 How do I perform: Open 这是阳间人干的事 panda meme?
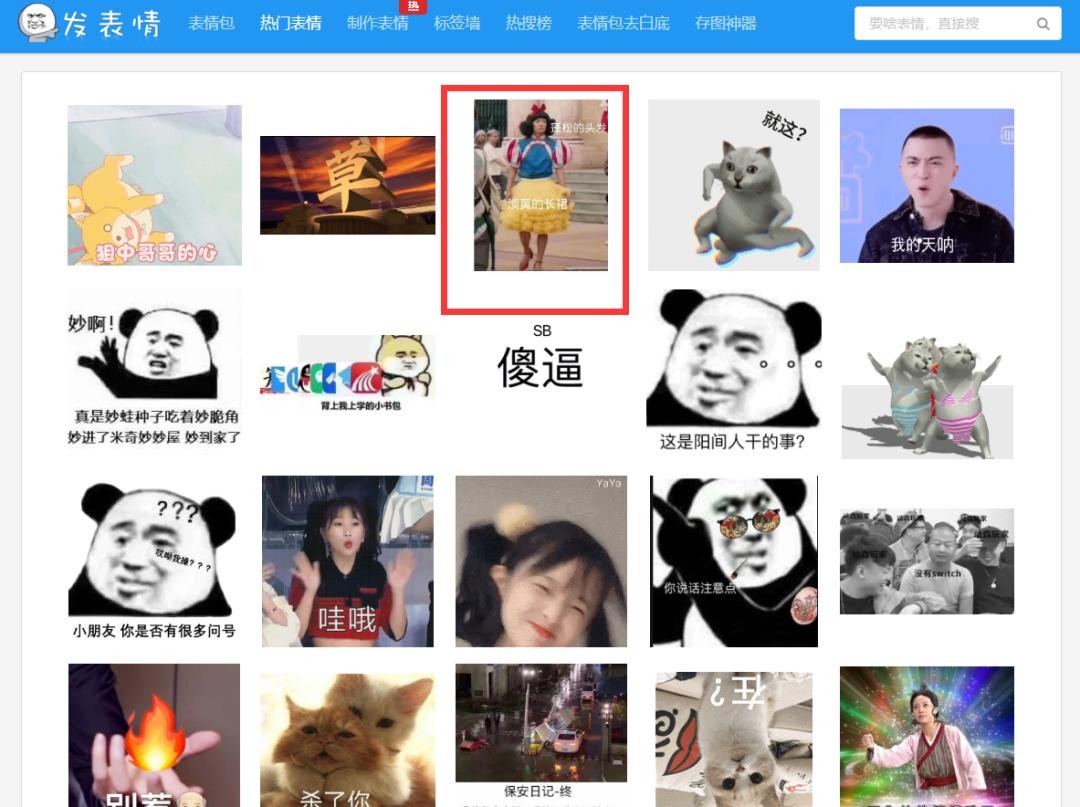[x=733, y=370]
